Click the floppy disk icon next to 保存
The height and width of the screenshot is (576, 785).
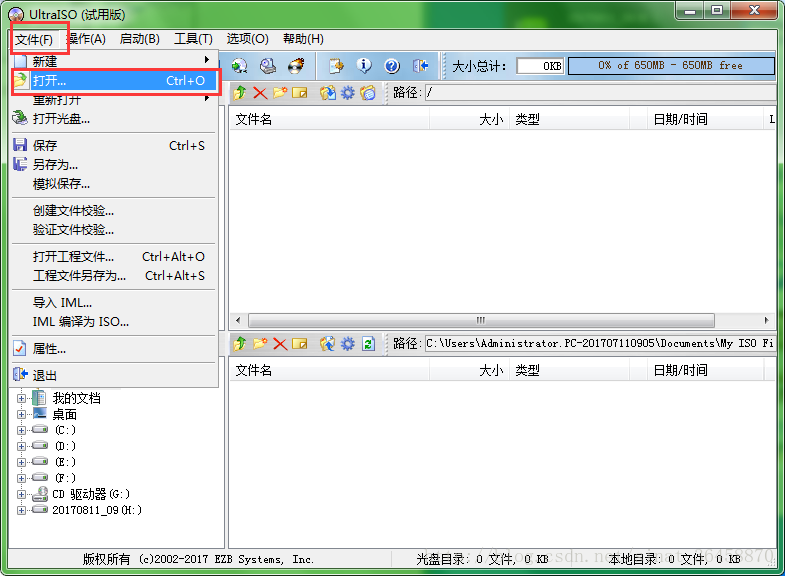(x=20, y=145)
